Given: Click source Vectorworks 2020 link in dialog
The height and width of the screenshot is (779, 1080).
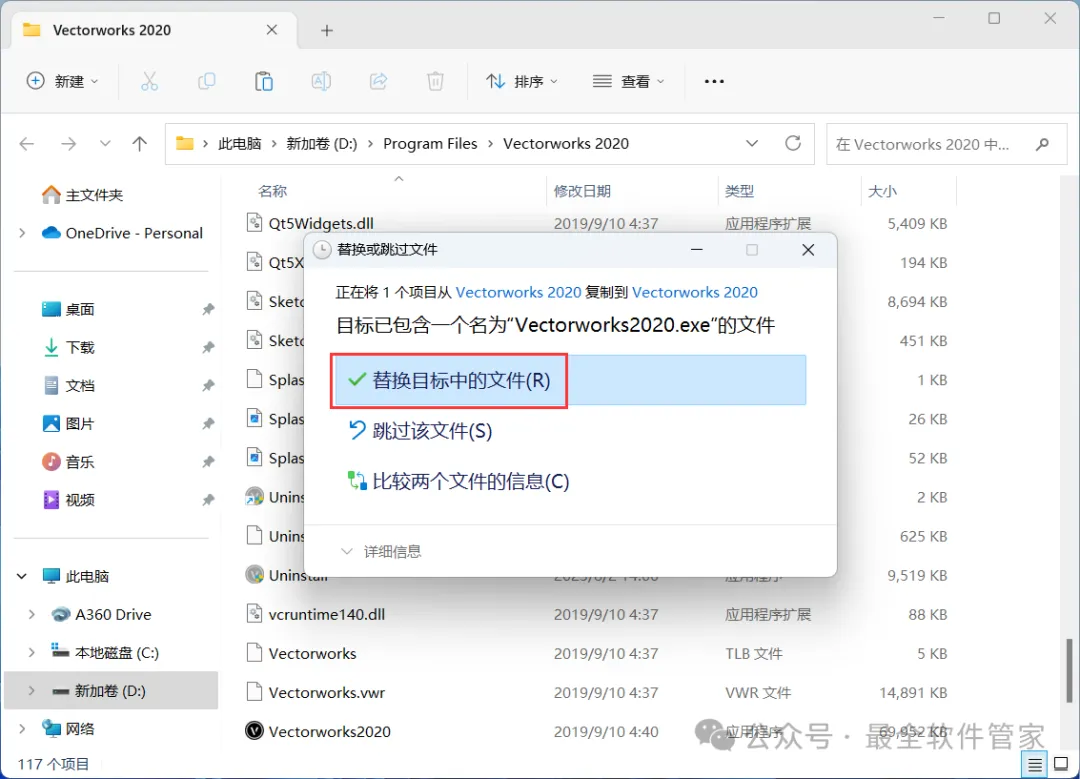Looking at the screenshot, I should tap(519, 292).
